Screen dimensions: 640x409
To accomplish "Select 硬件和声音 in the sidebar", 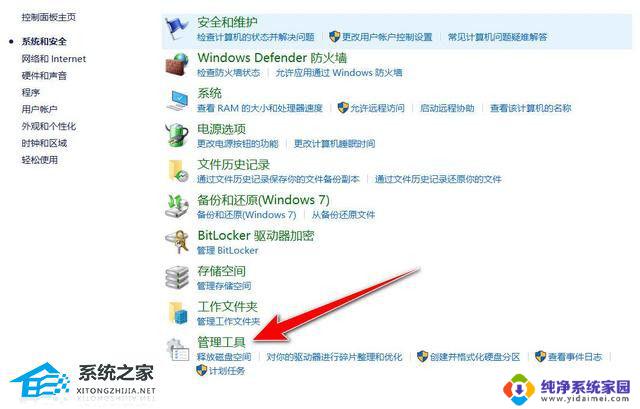I will pyautogui.click(x=44, y=76).
